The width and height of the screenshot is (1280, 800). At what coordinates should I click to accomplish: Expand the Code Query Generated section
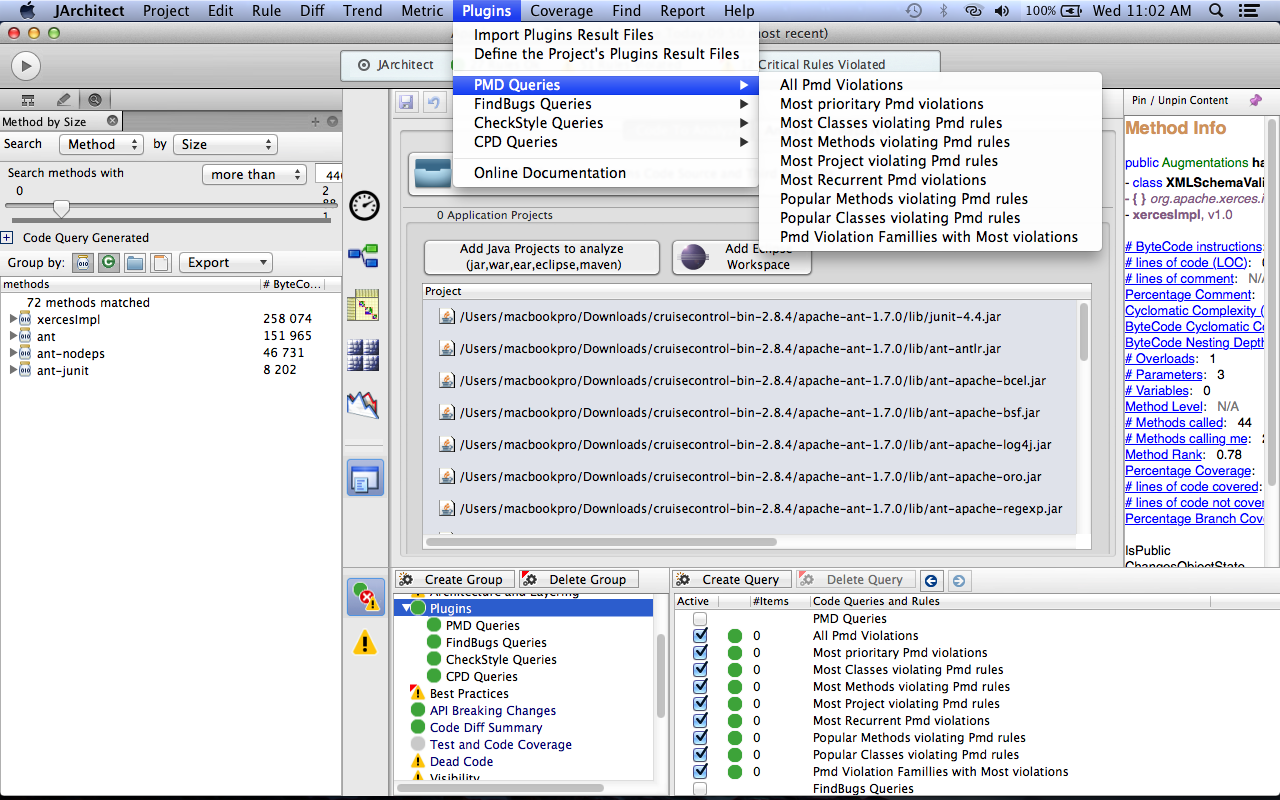pos(6,238)
